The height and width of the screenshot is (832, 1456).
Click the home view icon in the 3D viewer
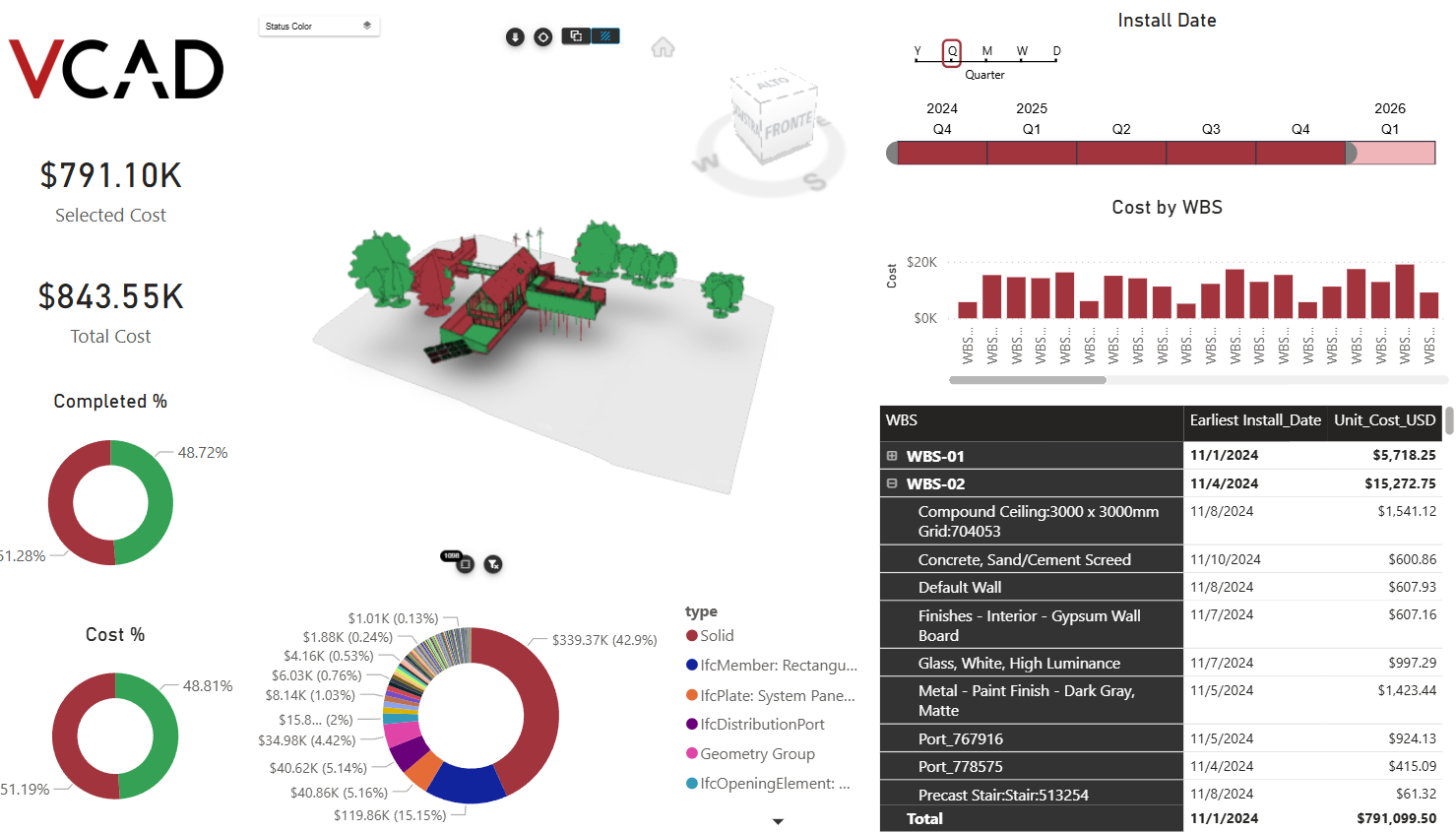pos(663,47)
